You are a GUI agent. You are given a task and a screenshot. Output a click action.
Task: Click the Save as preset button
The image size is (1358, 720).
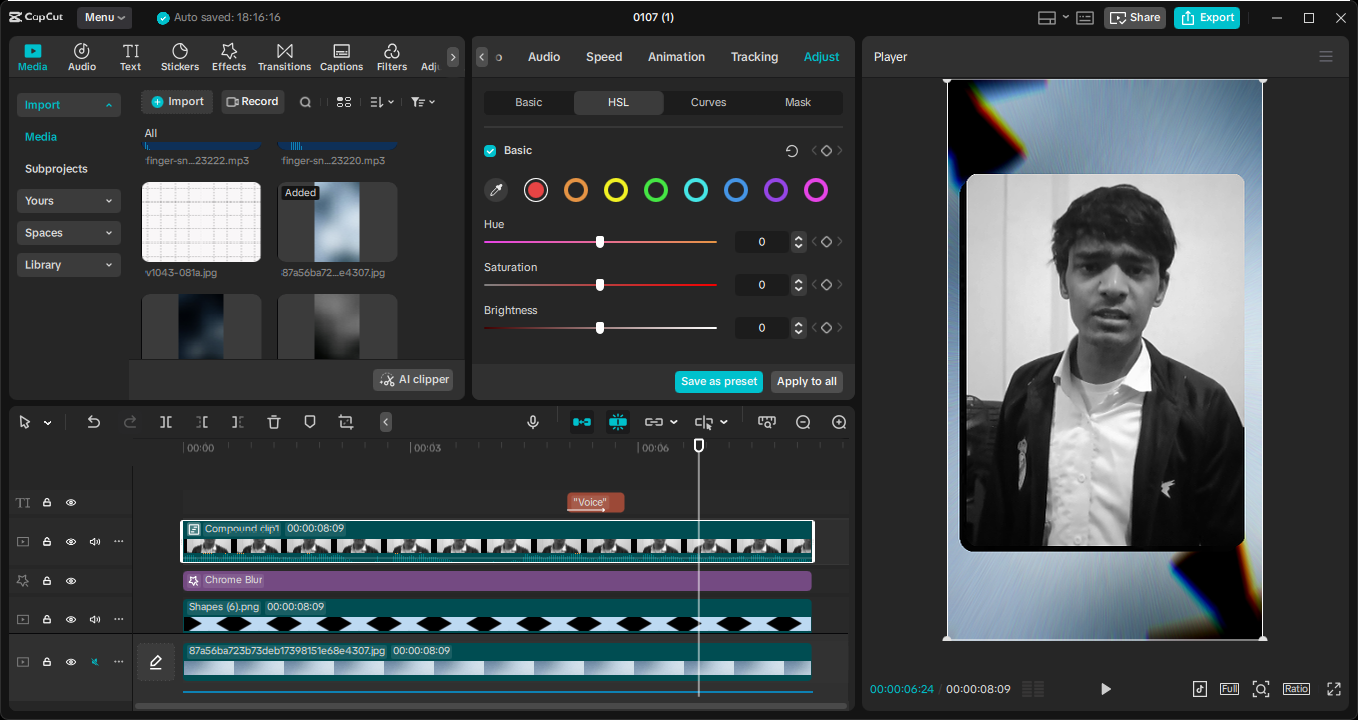click(718, 382)
